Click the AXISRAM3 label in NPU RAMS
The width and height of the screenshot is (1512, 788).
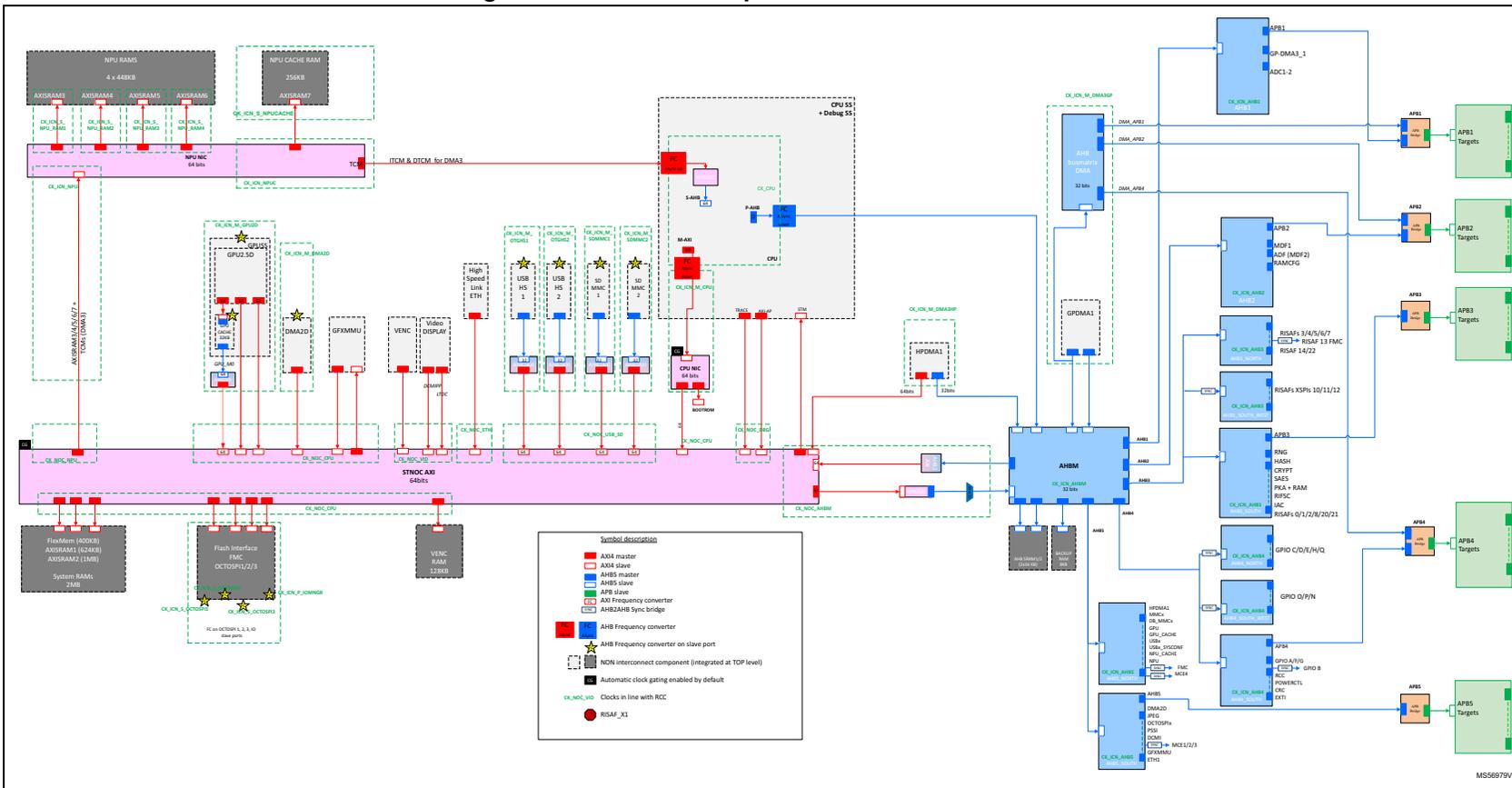pos(50,95)
